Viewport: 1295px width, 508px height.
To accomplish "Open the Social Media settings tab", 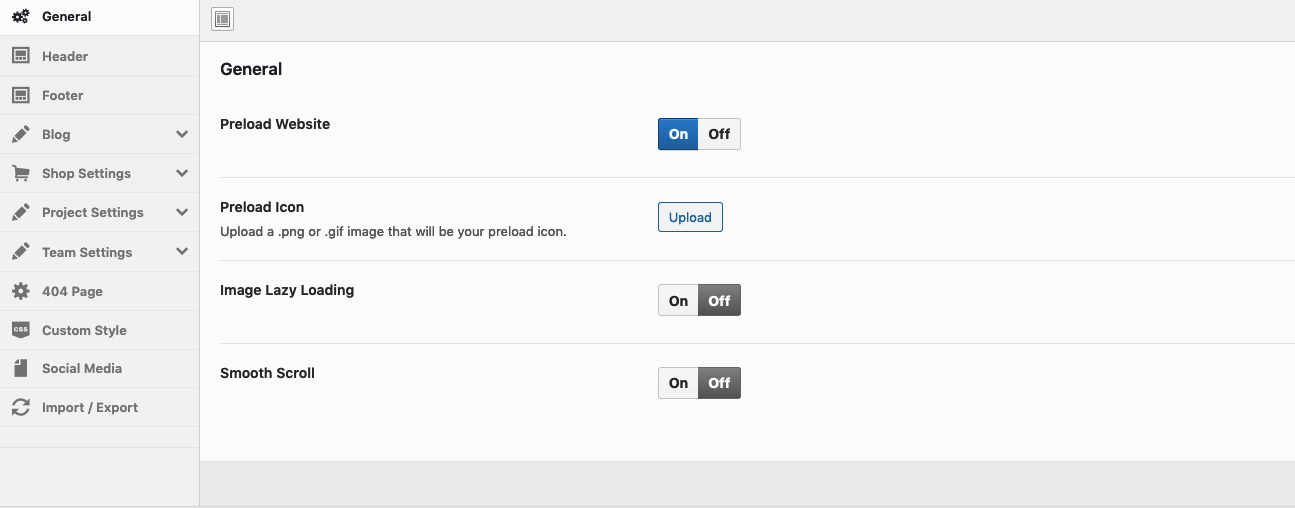I will (x=82, y=368).
